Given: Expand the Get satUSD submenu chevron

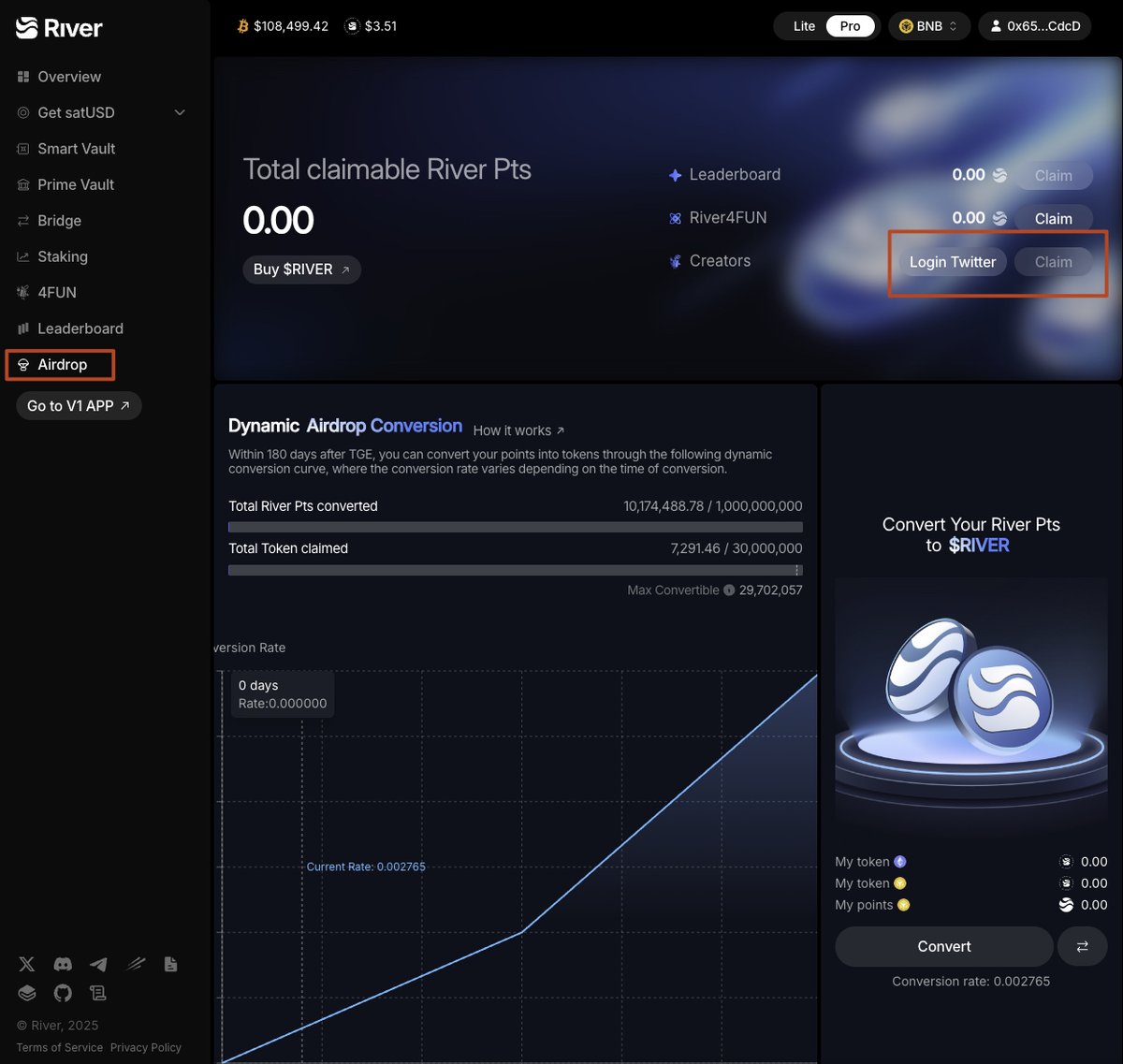Looking at the screenshot, I should 180,112.
